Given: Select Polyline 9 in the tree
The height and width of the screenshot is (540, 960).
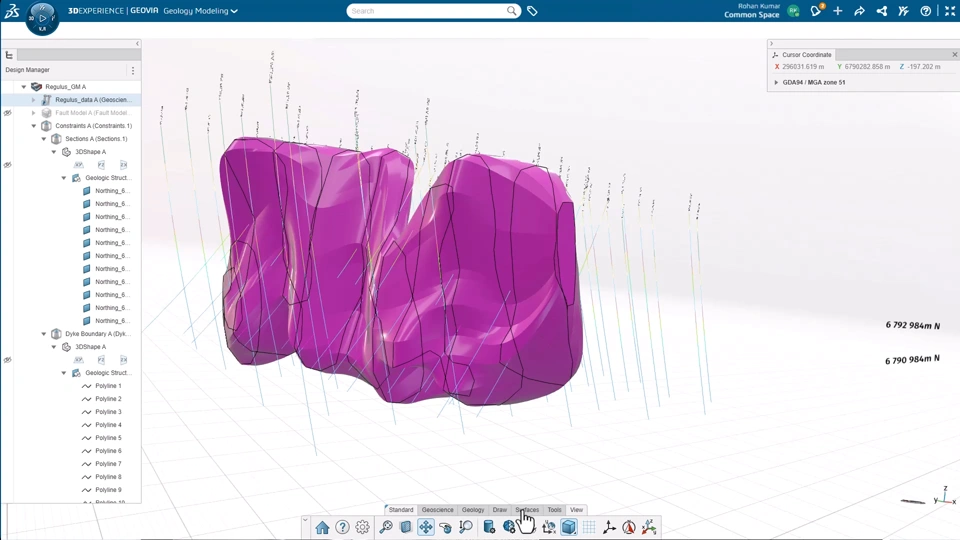Looking at the screenshot, I should [x=108, y=490].
